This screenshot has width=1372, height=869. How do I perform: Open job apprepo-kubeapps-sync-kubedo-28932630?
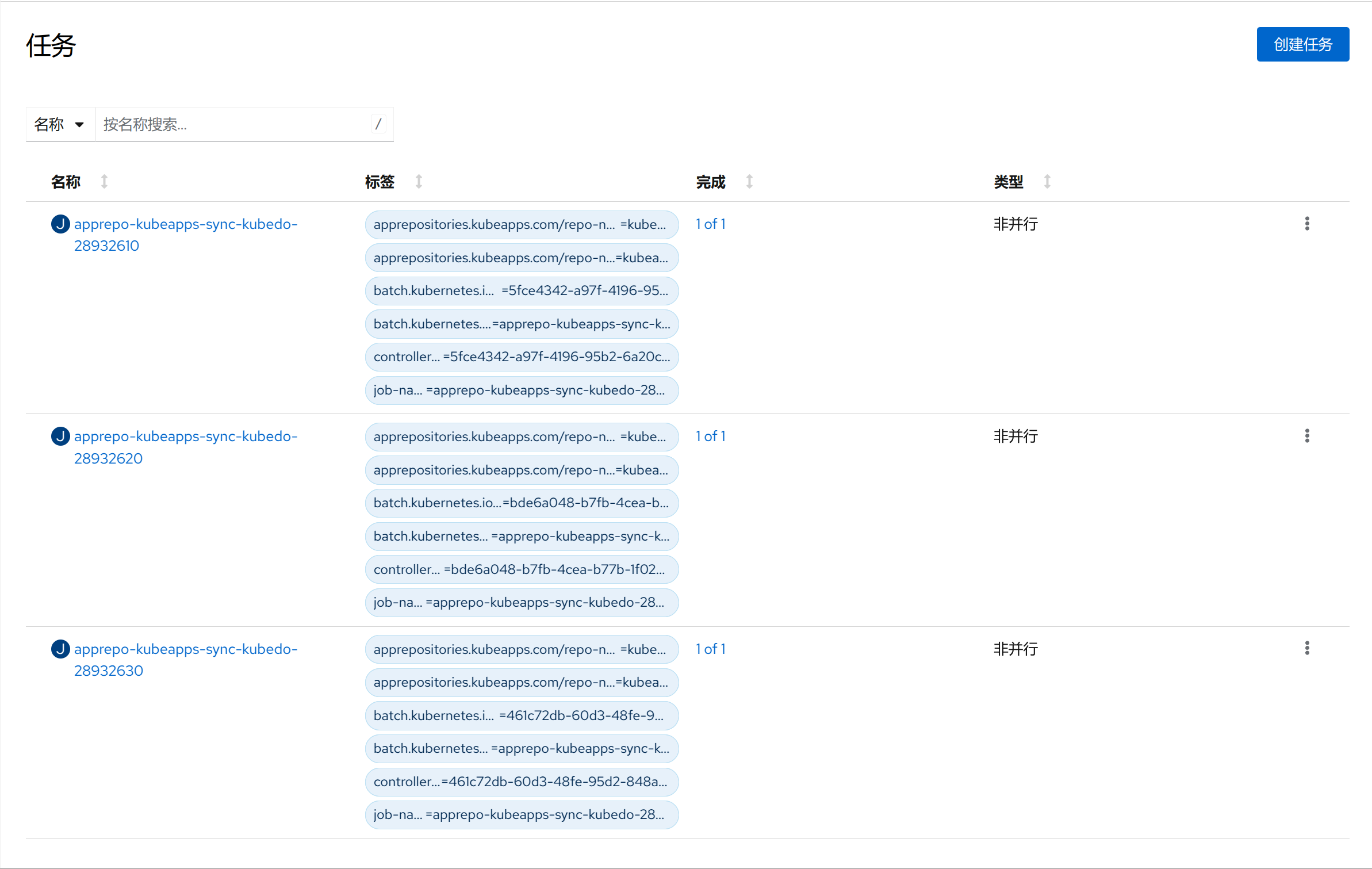(185, 649)
